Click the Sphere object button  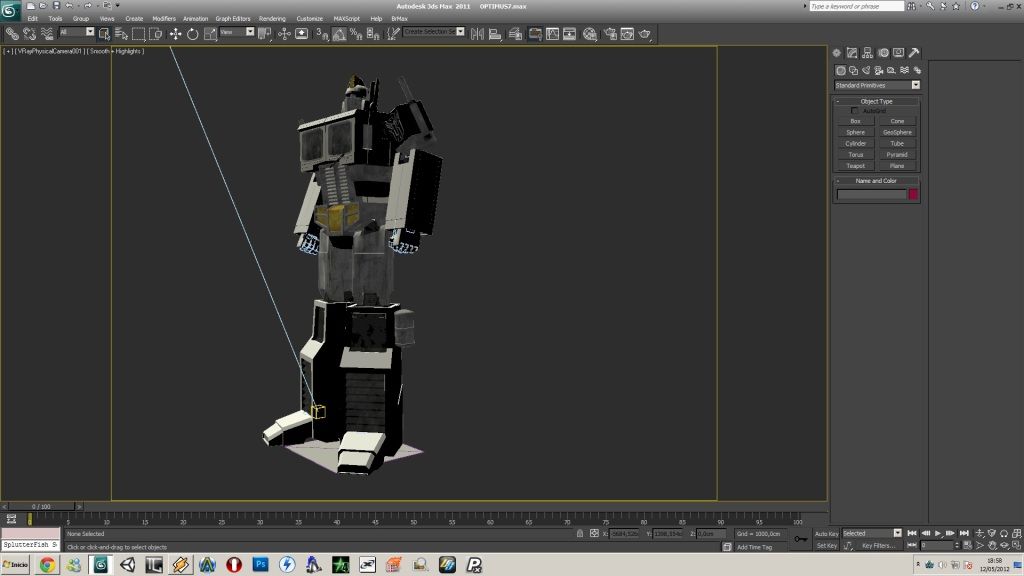click(x=856, y=132)
